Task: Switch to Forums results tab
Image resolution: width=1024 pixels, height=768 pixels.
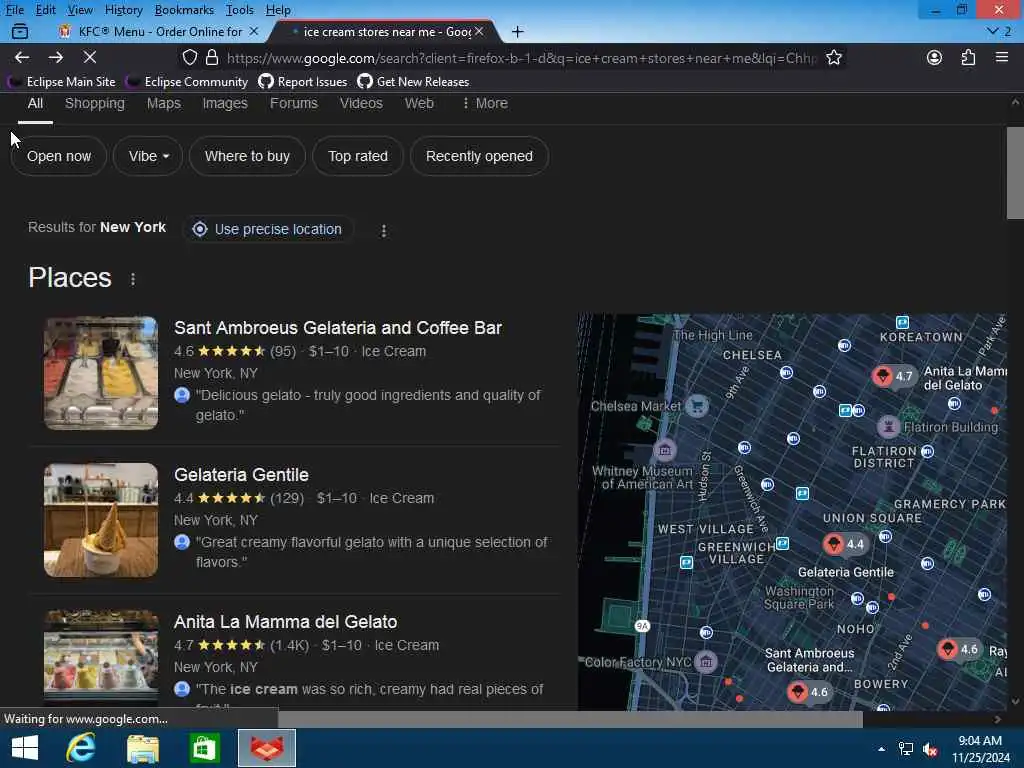Action: tap(294, 103)
